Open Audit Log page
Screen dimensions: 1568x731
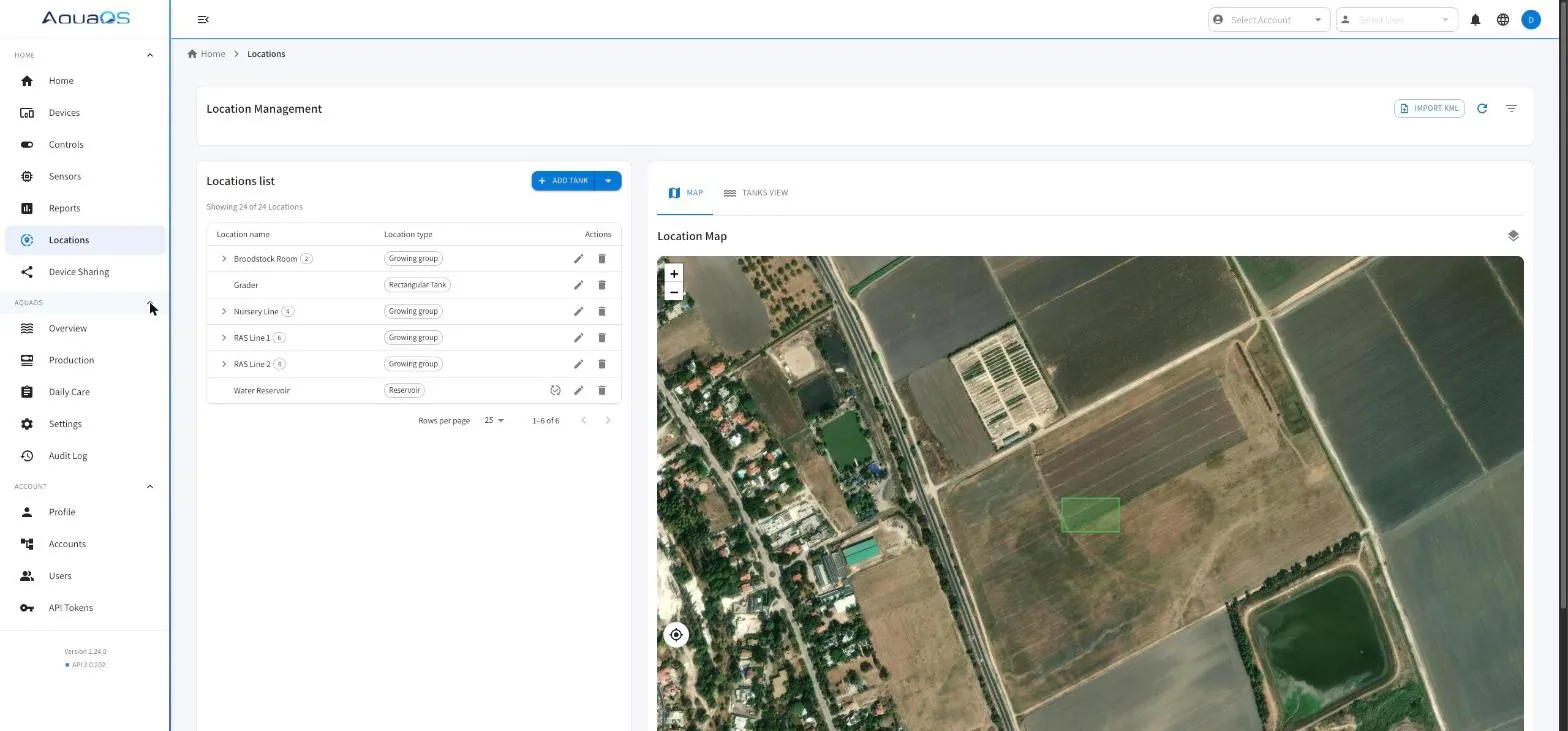point(85,456)
